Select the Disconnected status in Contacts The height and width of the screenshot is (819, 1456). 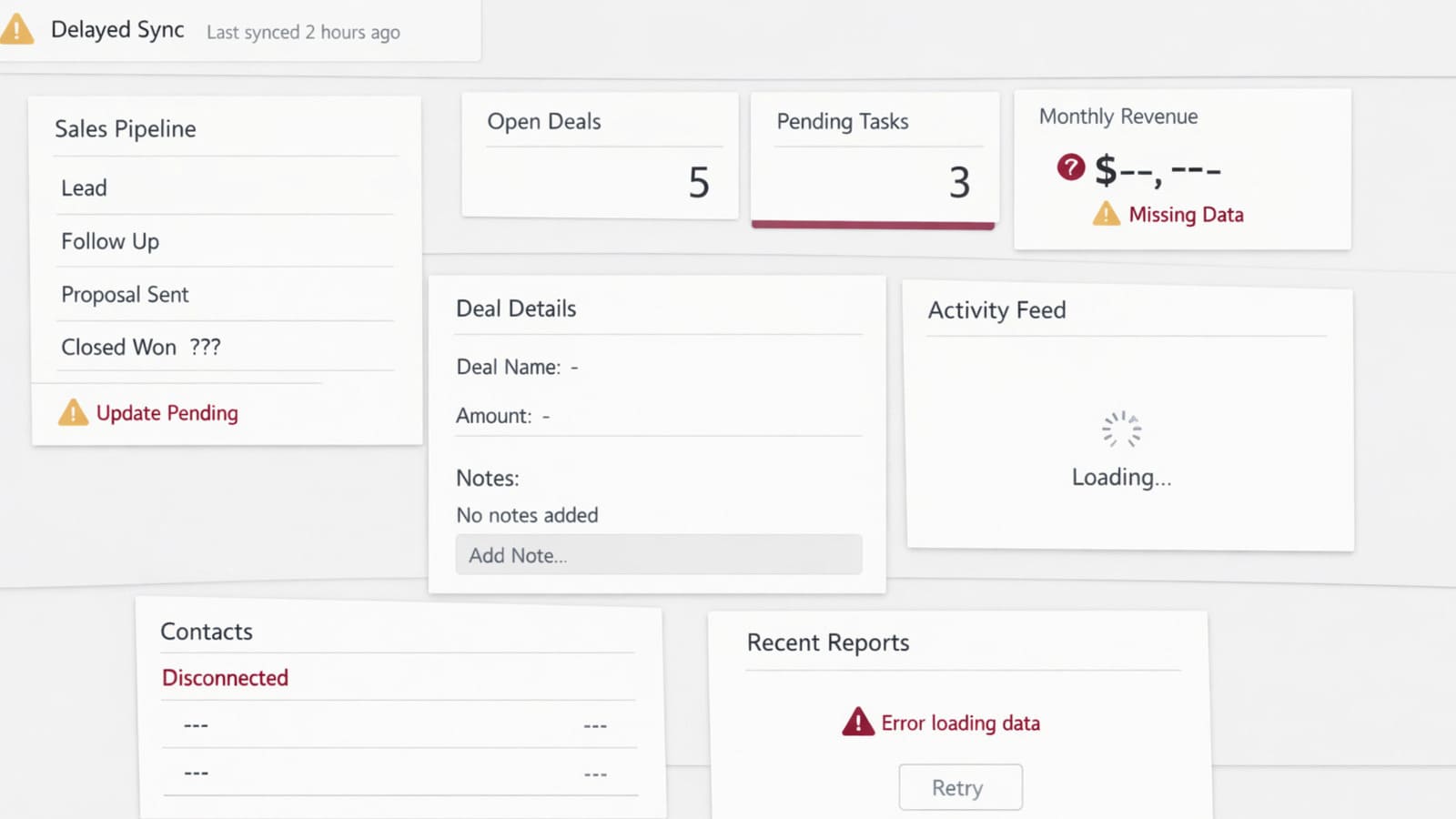(225, 678)
